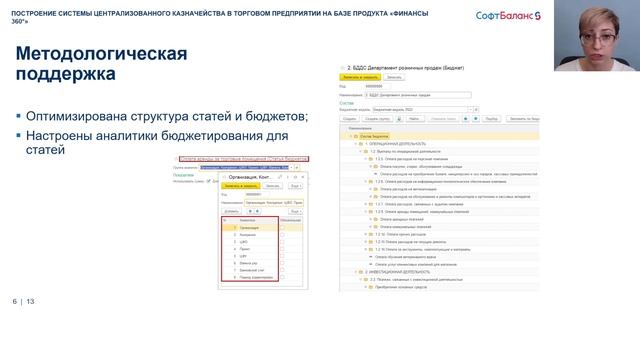Screen dimensions: 640x360
Task: Select Оплата арендных платежей tree row
Action: click(440, 219)
